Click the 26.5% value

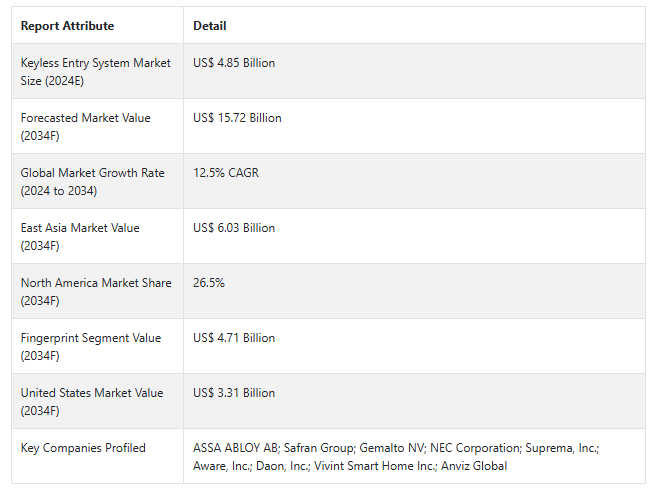pyautogui.click(x=209, y=283)
